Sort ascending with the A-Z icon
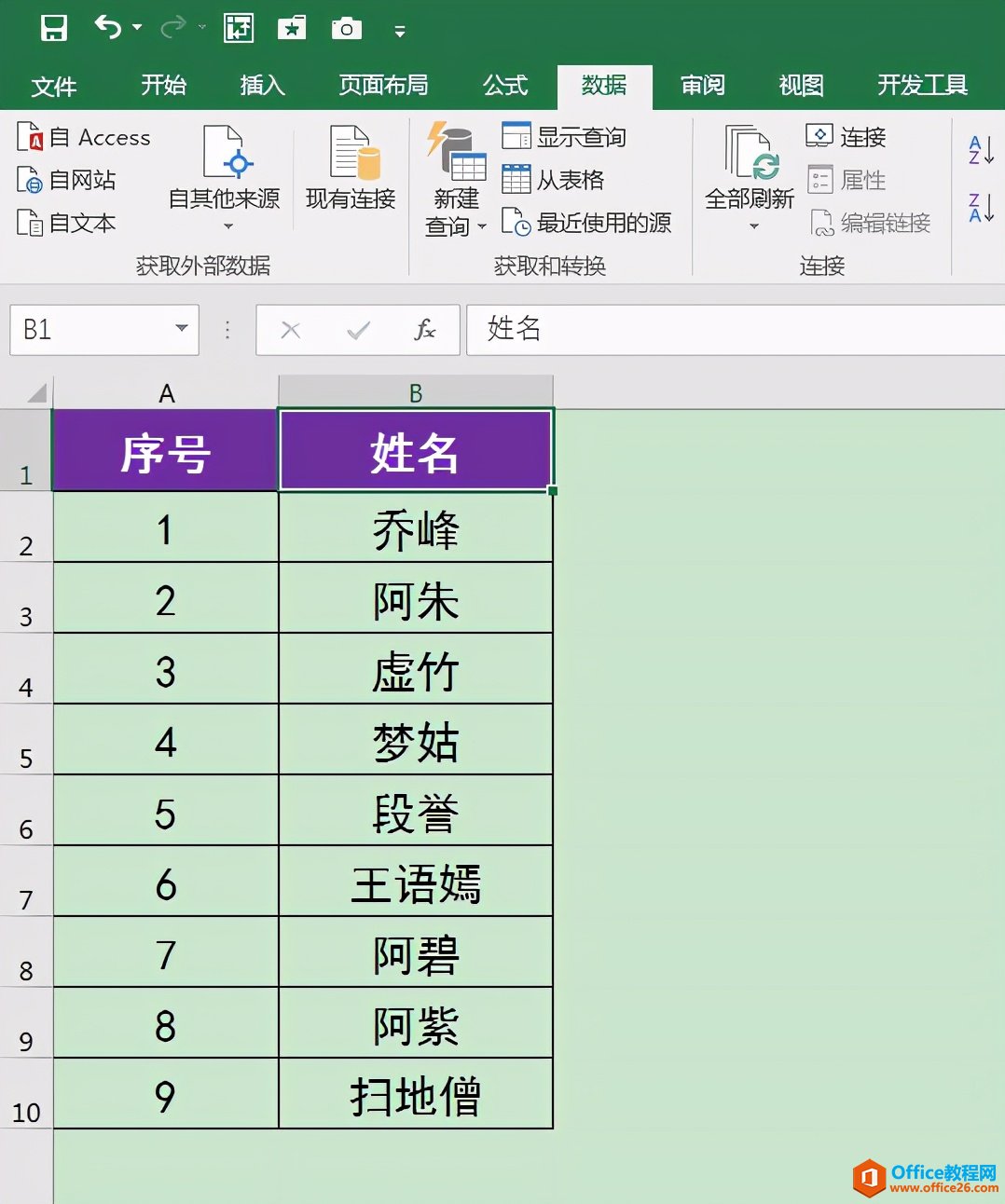Viewport: 1005px width, 1204px height. pyautogui.click(x=981, y=150)
